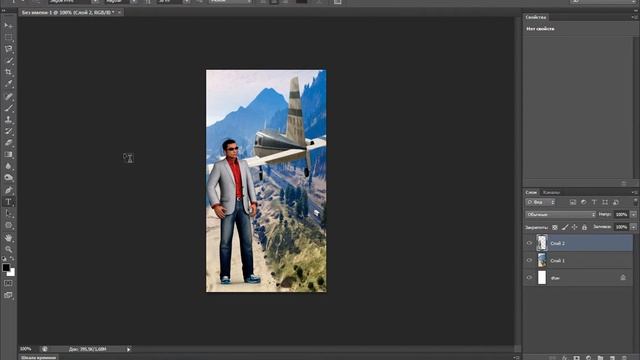Select the Фон layer row
This screenshot has height=360, width=640.
click(578, 278)
